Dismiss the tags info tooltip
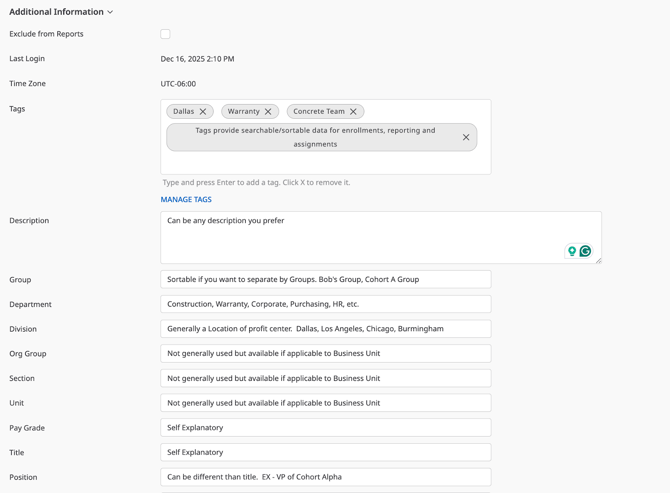Viewport: 670px width, 493px height. coord(466,137)
